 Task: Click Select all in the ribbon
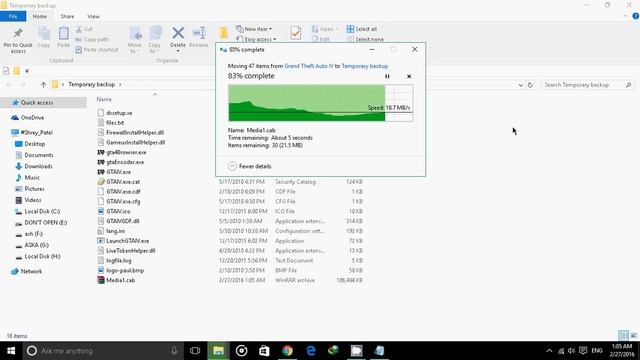pos(362,29)
